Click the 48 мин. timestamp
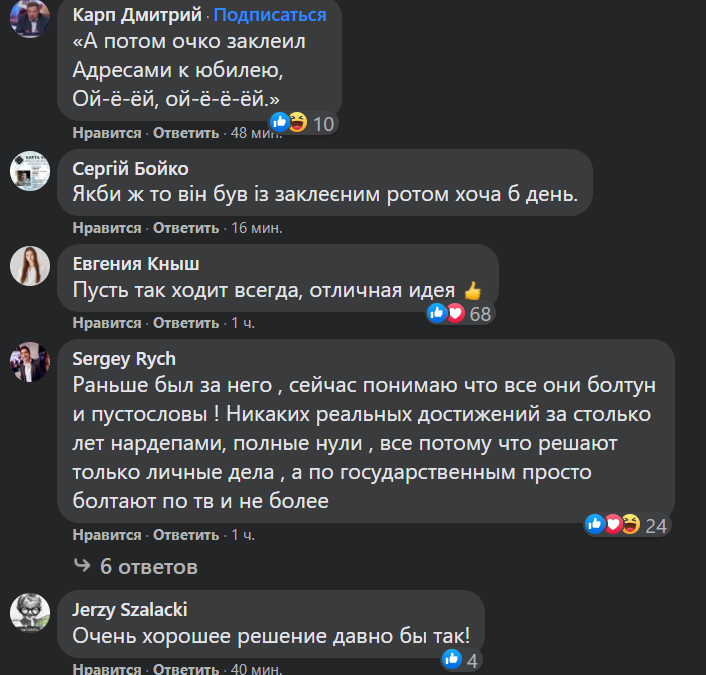This screenshot has height=675, width=706. click(x=254, y=133)
